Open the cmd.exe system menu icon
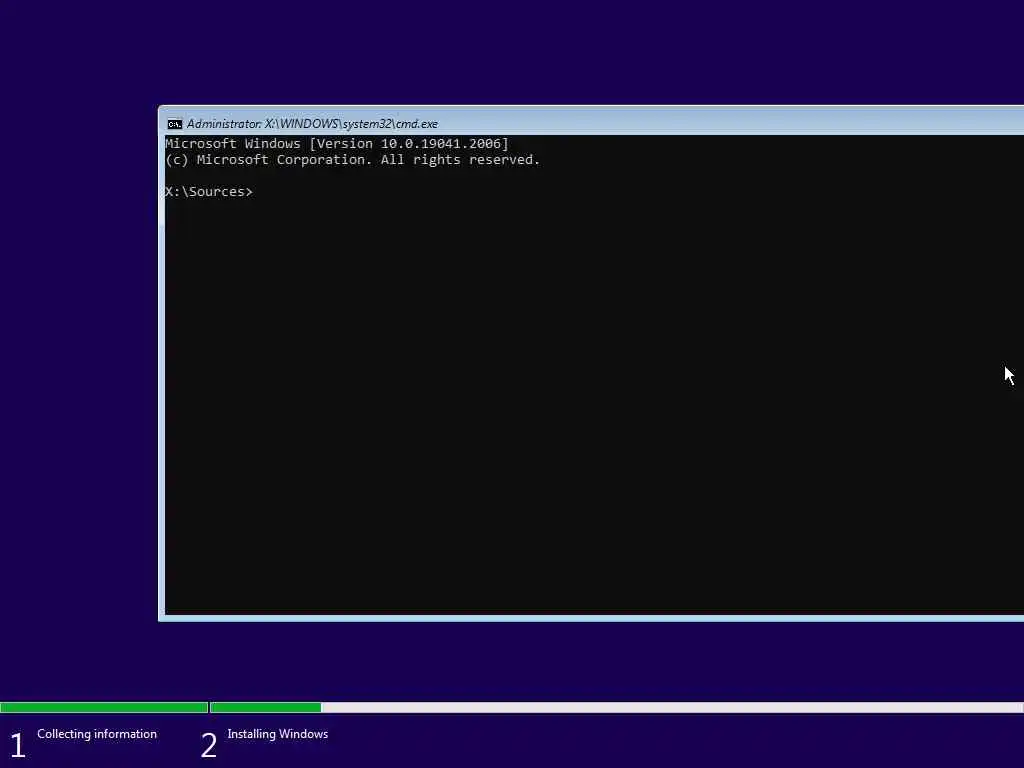This screenshot has height=768, width=1024. 174,124
